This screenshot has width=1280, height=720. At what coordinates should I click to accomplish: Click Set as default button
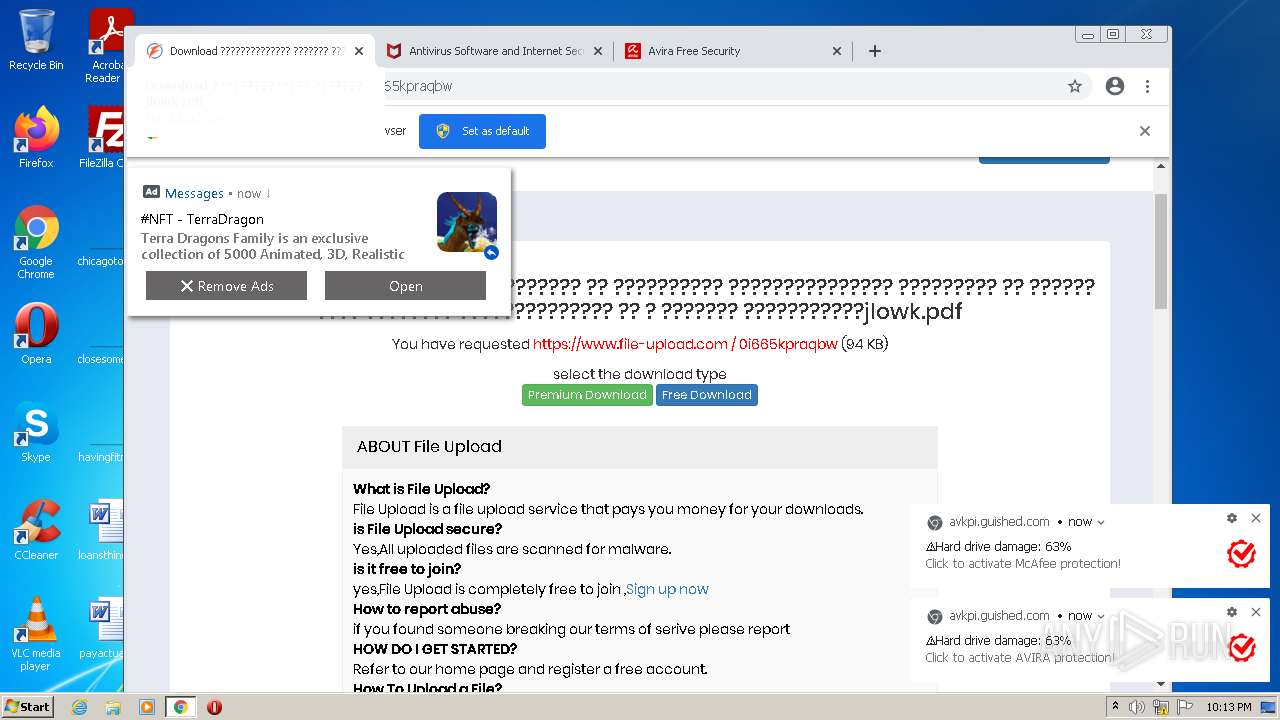pyautogui.click(x=482, y=131)
